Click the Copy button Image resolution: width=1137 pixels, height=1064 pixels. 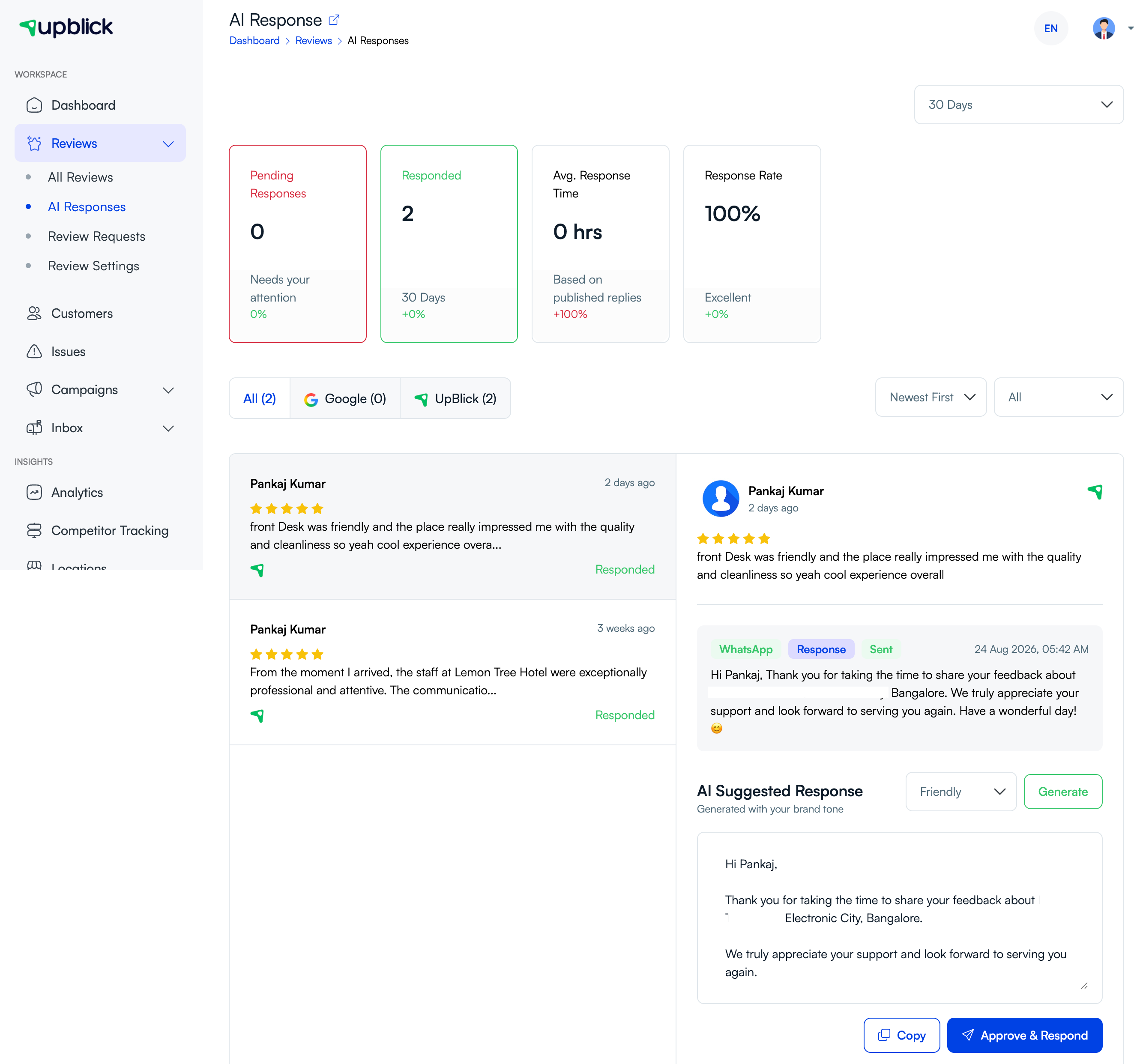[x=901, y=1035]
